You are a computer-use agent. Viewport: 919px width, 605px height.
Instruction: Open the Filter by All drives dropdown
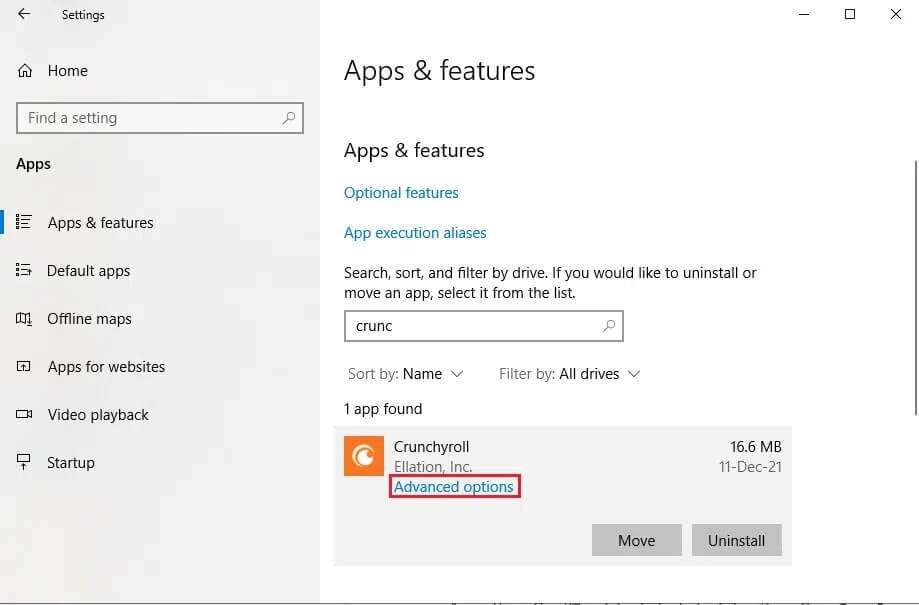(x=569, y=374)
